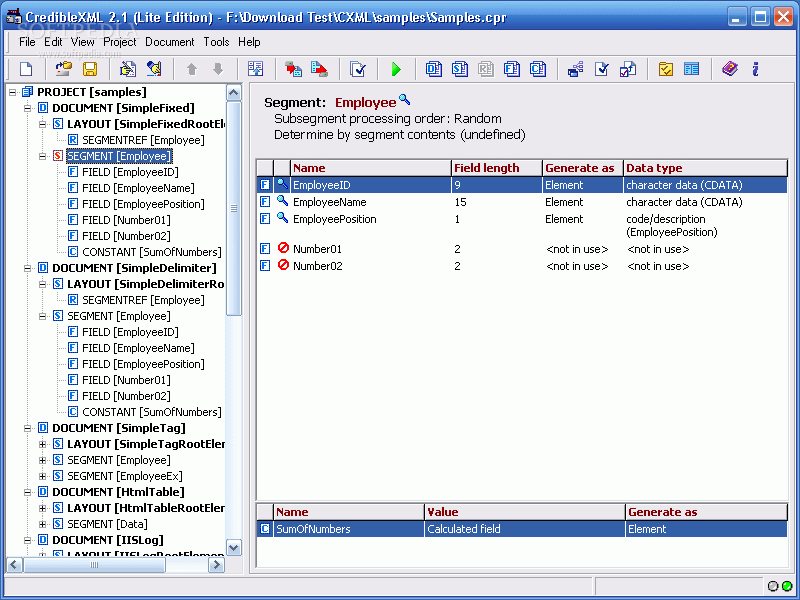Expand the SEGMENT [EmployeeEx] node
The image size is (800, 600).
[x=43, y=477]
